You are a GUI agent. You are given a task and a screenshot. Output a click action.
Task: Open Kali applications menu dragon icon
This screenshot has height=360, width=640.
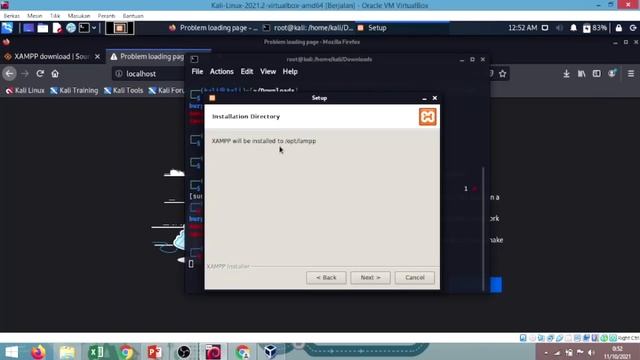click(x=7, y=28)
